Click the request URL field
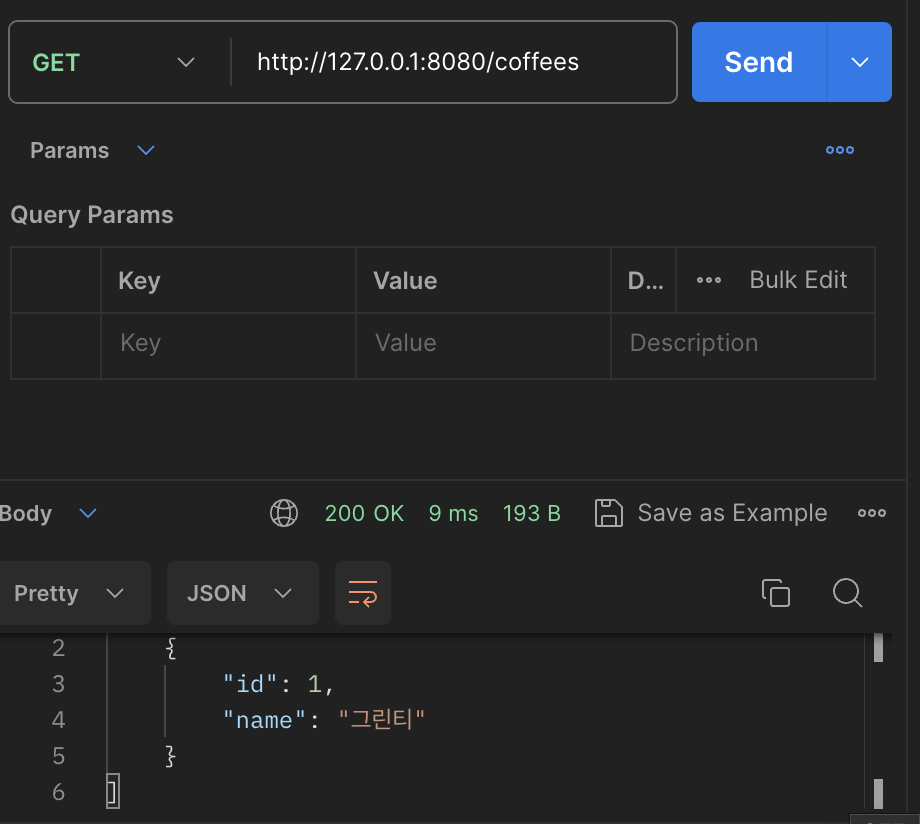The image size is (920, 824). click(450, 62)
